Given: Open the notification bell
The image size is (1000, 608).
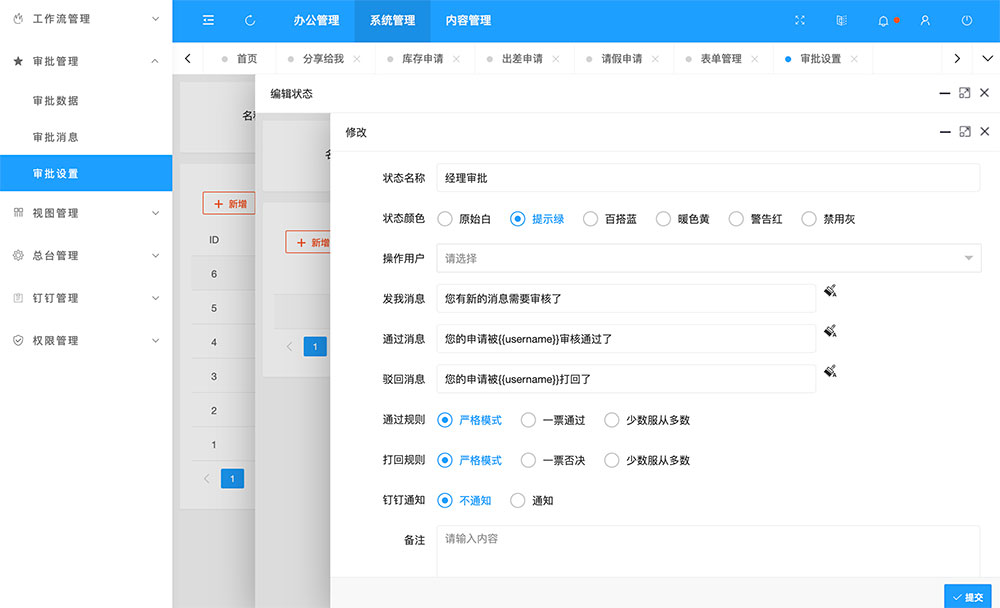Looking at the screenshot, I should pyautogui.click(x=883, y=20).
